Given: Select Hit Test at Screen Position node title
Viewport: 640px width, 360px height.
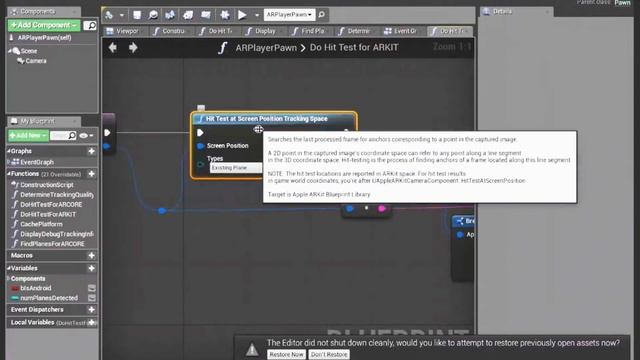Looking at the screenshot, I should click(267, 119).
